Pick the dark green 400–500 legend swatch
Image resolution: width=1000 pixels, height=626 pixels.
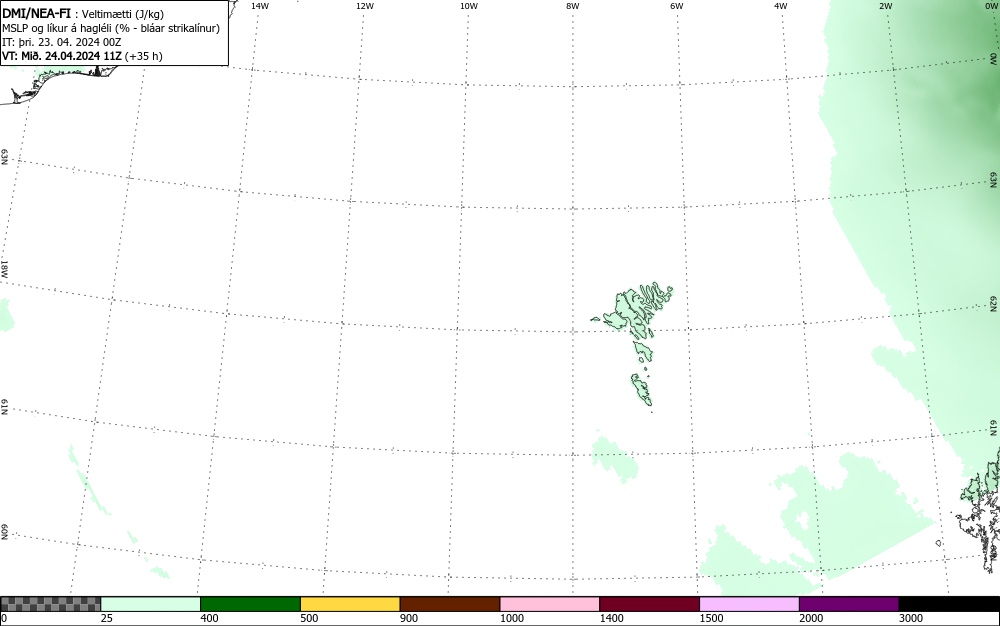click(250, 604)
